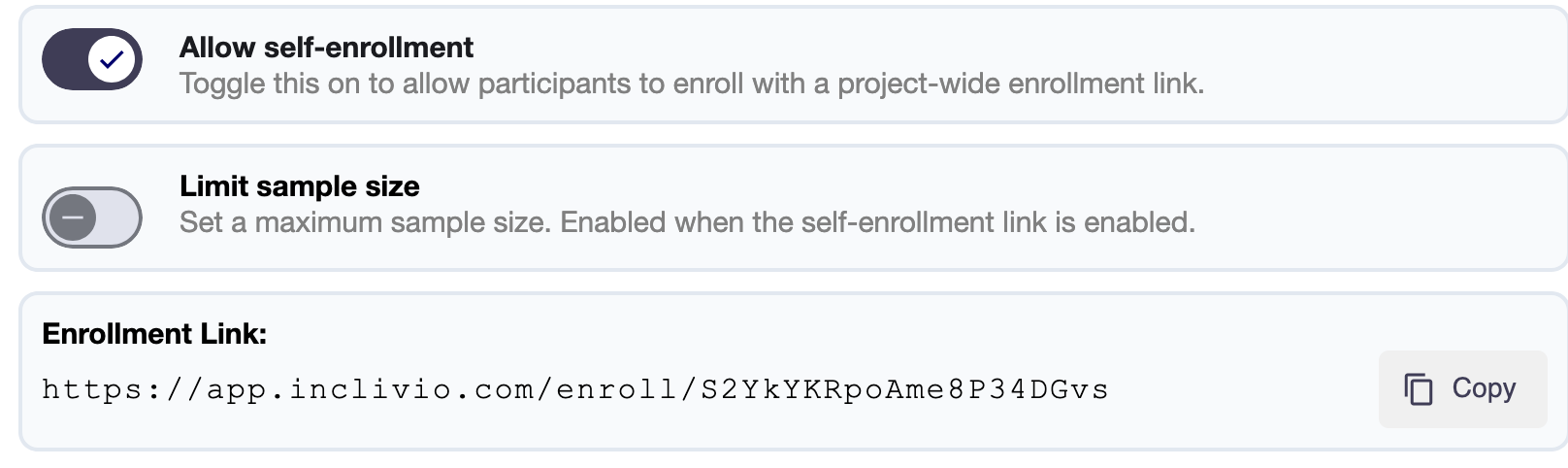Click empty space right of the self-enrollment description
The image size is (1568, 468).
coord(1378,84)
